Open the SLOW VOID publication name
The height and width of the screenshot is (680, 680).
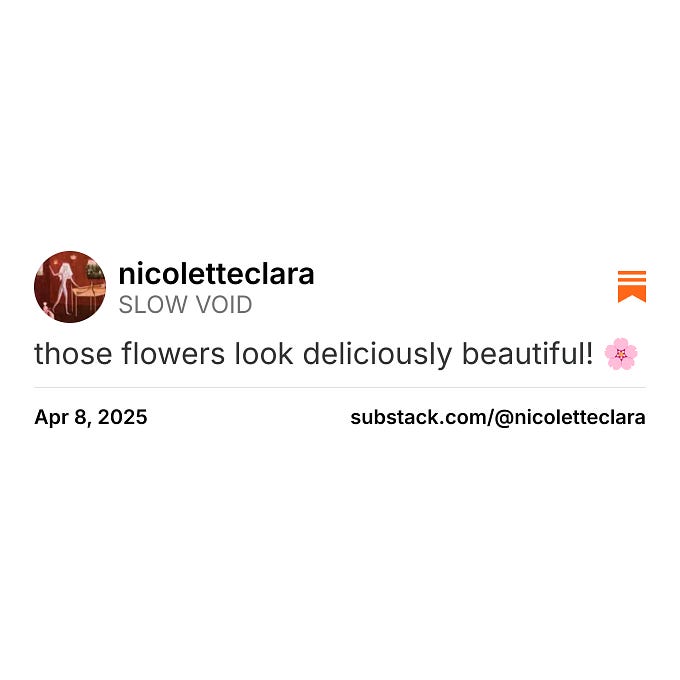[x=185, y=304]
